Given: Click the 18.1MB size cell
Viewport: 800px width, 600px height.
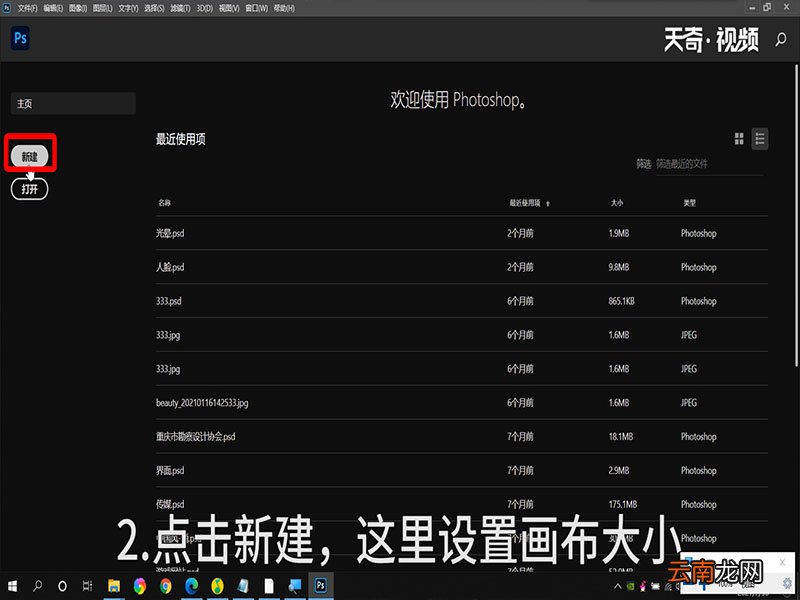Looking at the screenshot, I should 620,437.
